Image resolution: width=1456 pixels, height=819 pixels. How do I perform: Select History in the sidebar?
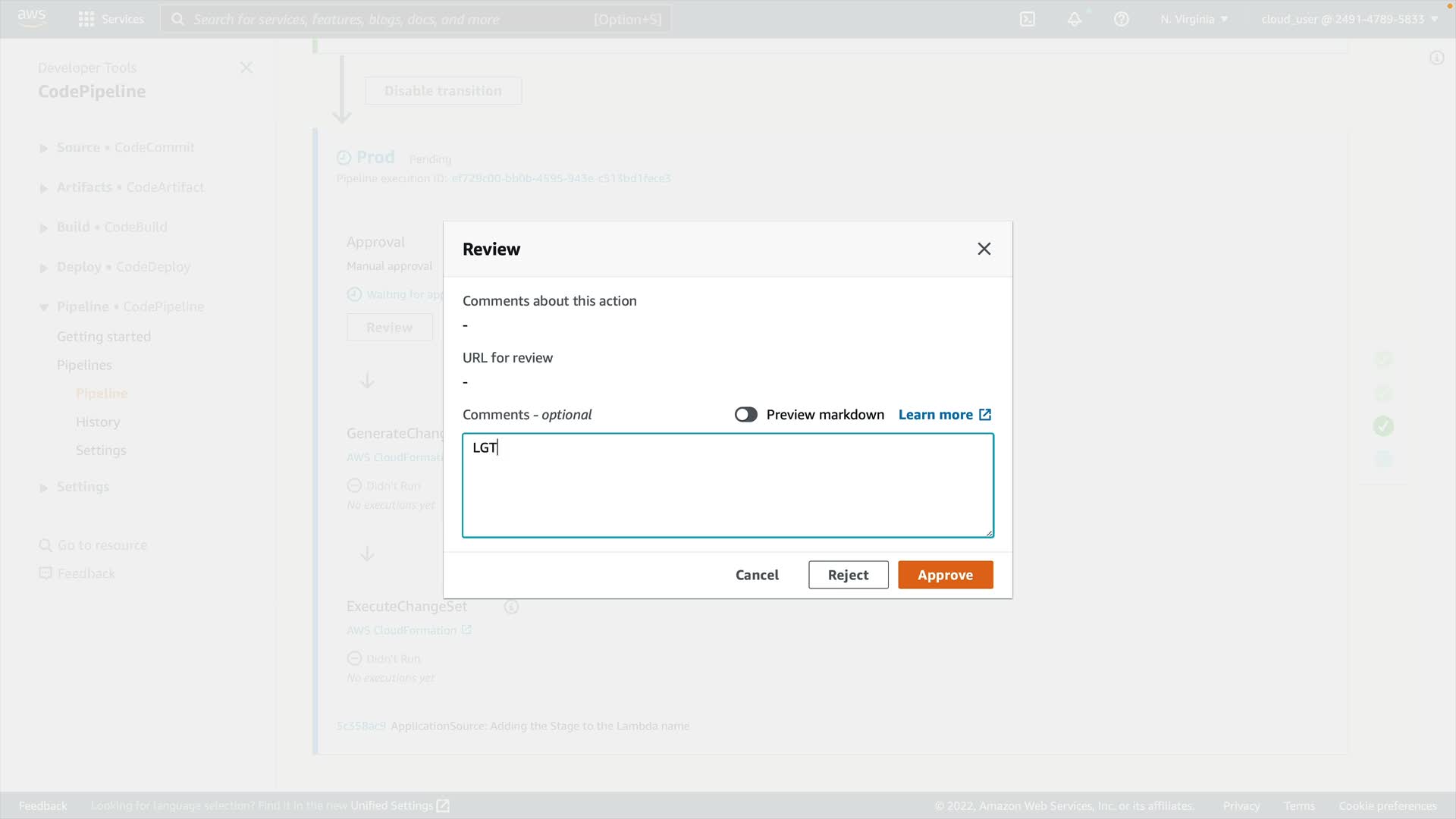click(98, 422)
